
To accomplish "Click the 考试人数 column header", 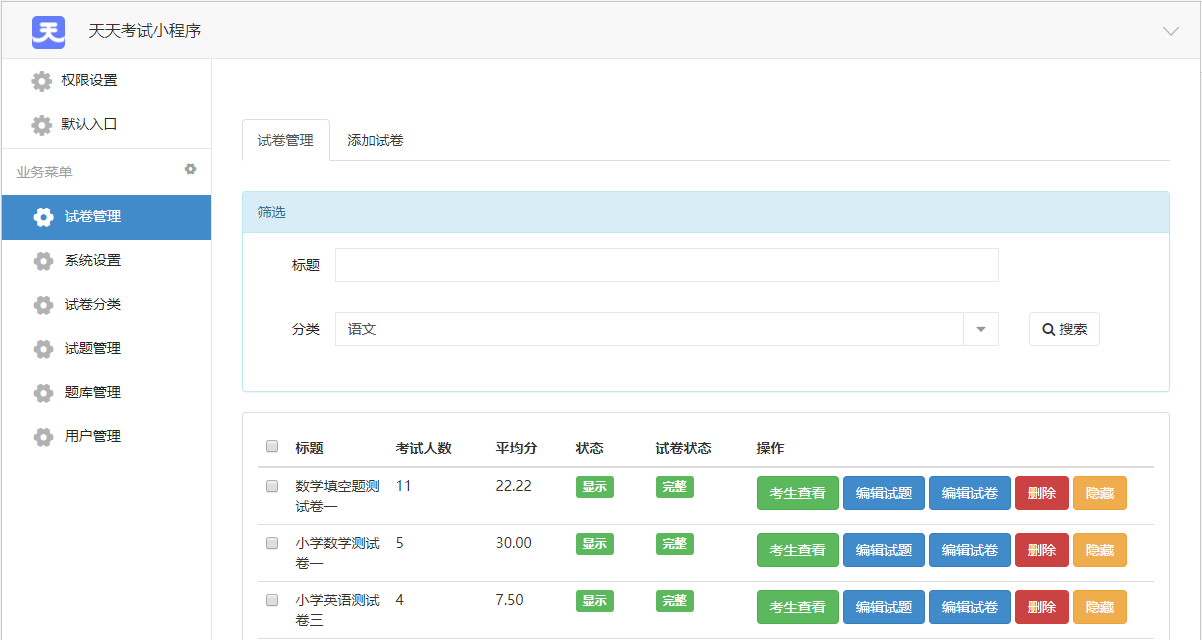I will click(424, 448).
